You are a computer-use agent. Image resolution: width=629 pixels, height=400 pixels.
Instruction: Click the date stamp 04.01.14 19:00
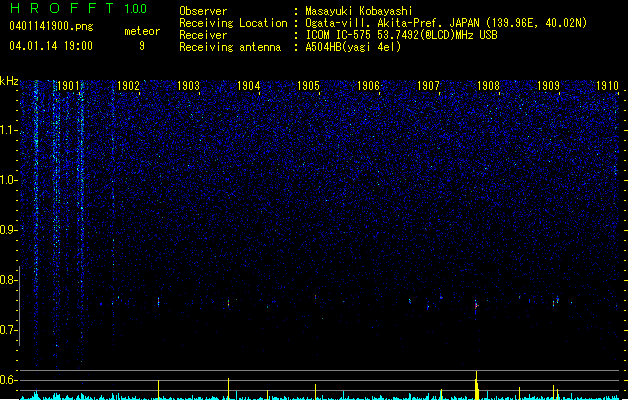(x=51, y=46)
